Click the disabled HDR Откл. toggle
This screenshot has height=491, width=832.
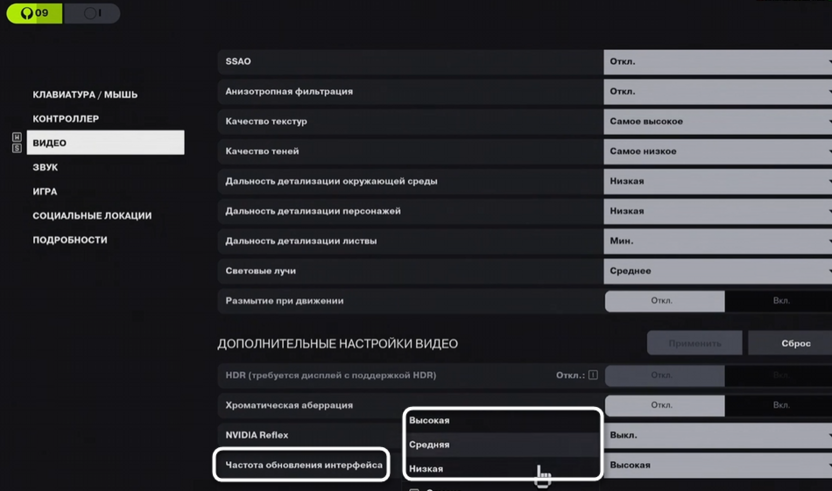(x=664, y=376)
